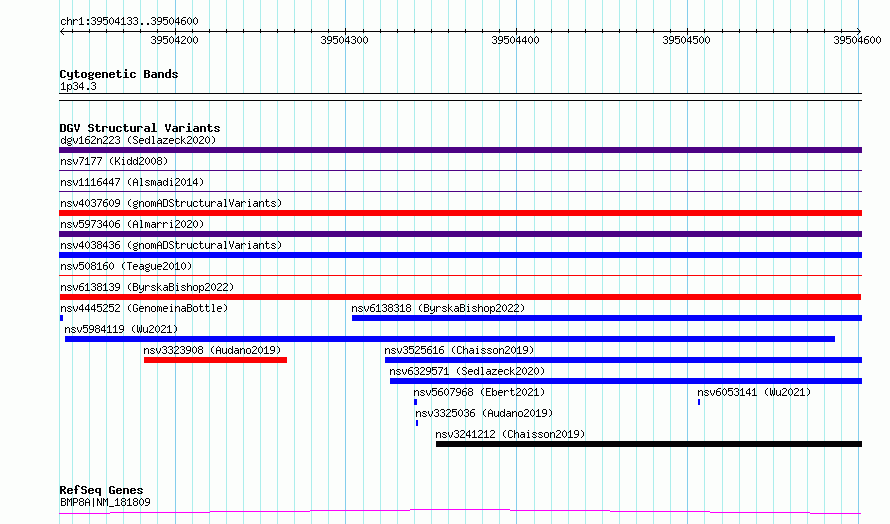Click the black bar under nsv3241212

(x=649, y=444)
